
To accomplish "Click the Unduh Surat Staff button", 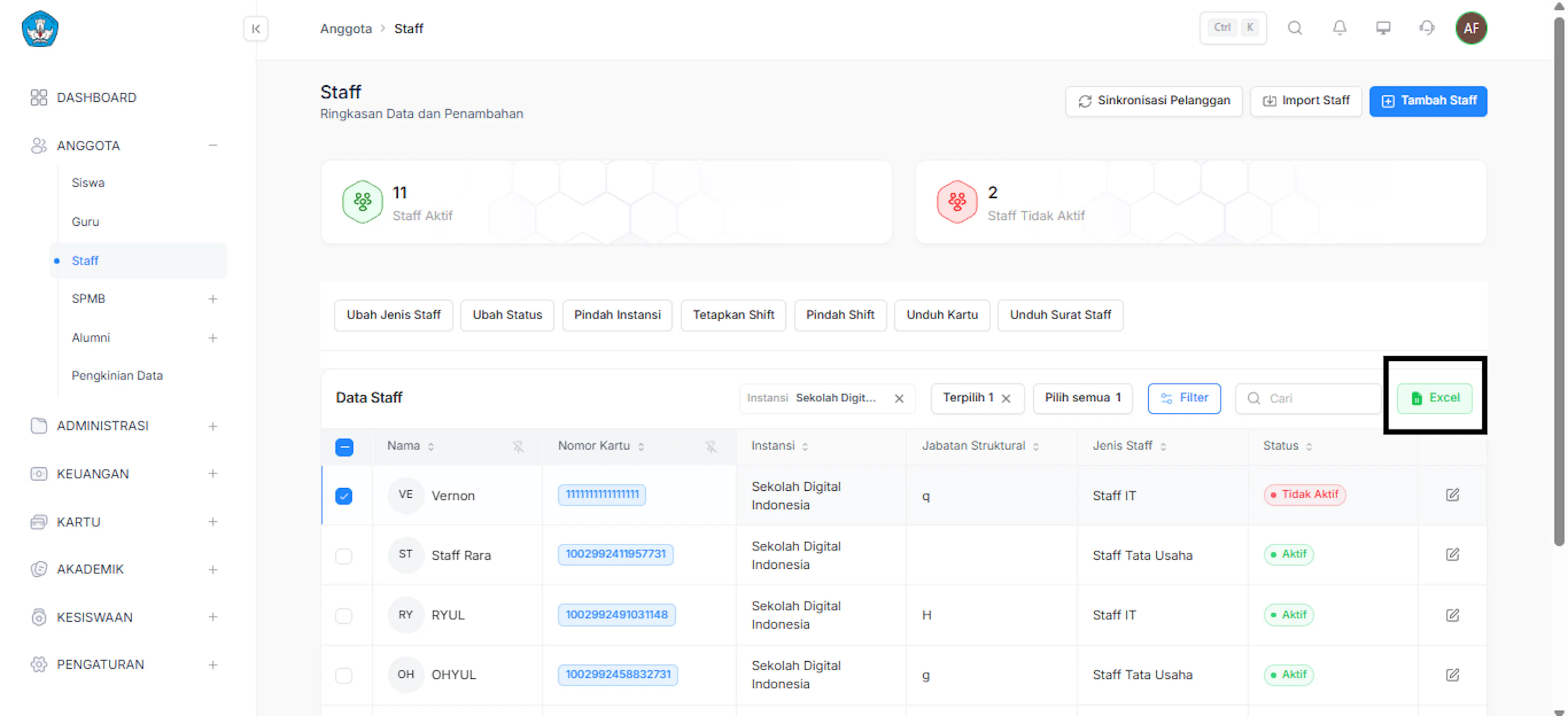I will [x=1060, y=315].
